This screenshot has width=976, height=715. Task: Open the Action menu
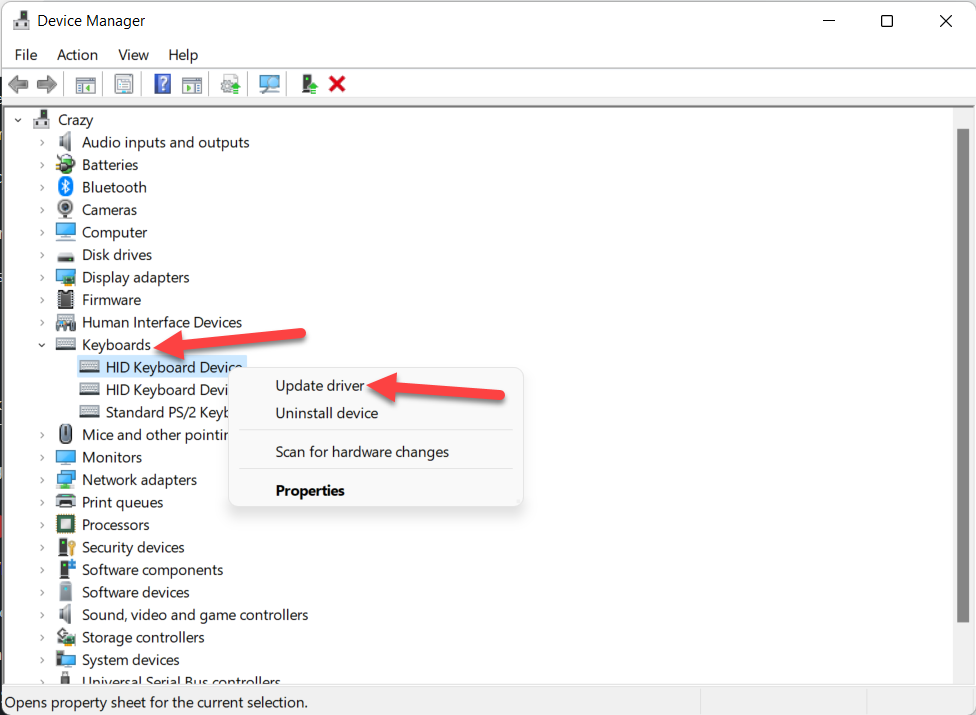pos(77,55)
